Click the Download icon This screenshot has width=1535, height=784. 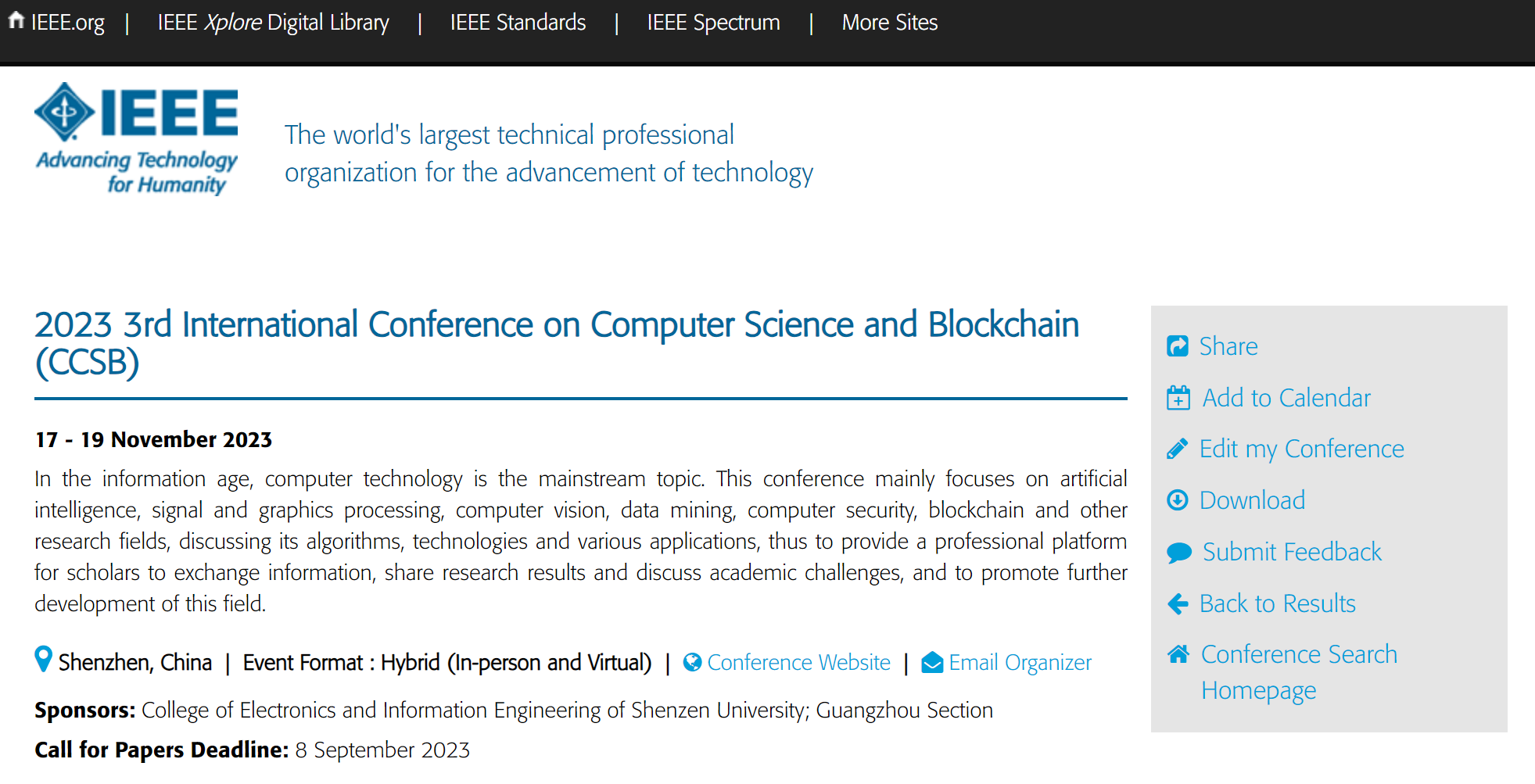click(1178, 499)
